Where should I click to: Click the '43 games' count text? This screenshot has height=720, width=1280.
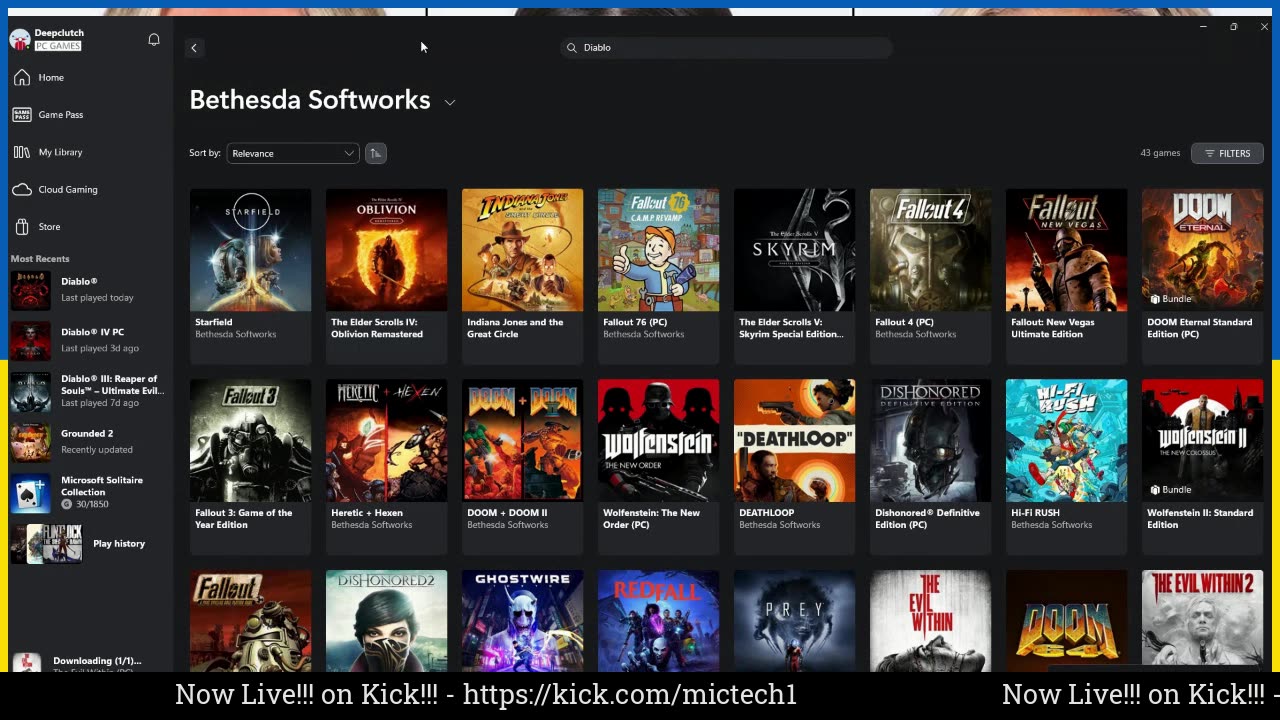click(x=1160, y=153)
